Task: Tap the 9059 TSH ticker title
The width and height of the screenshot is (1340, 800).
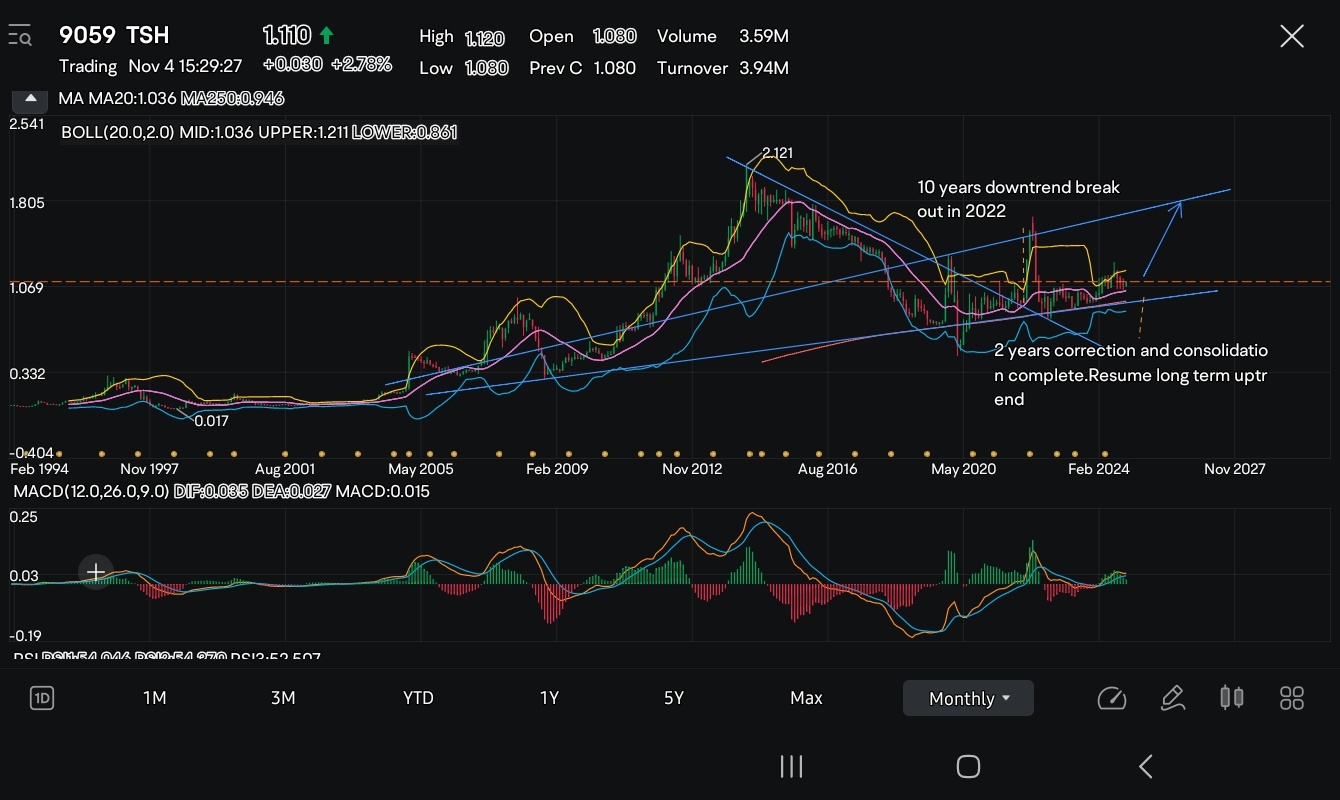Action: [x=114, y=36]
